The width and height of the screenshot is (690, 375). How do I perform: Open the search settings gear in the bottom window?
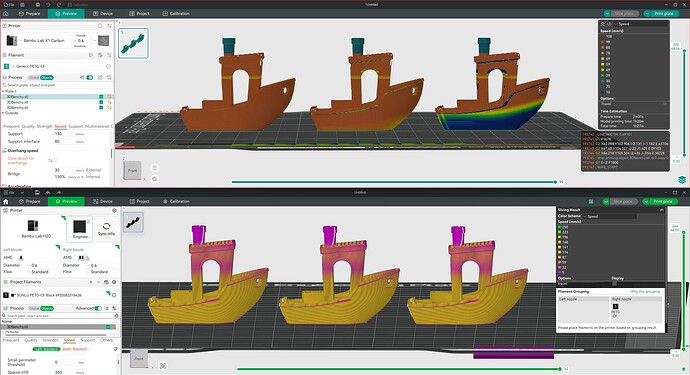tap(116, 316)
